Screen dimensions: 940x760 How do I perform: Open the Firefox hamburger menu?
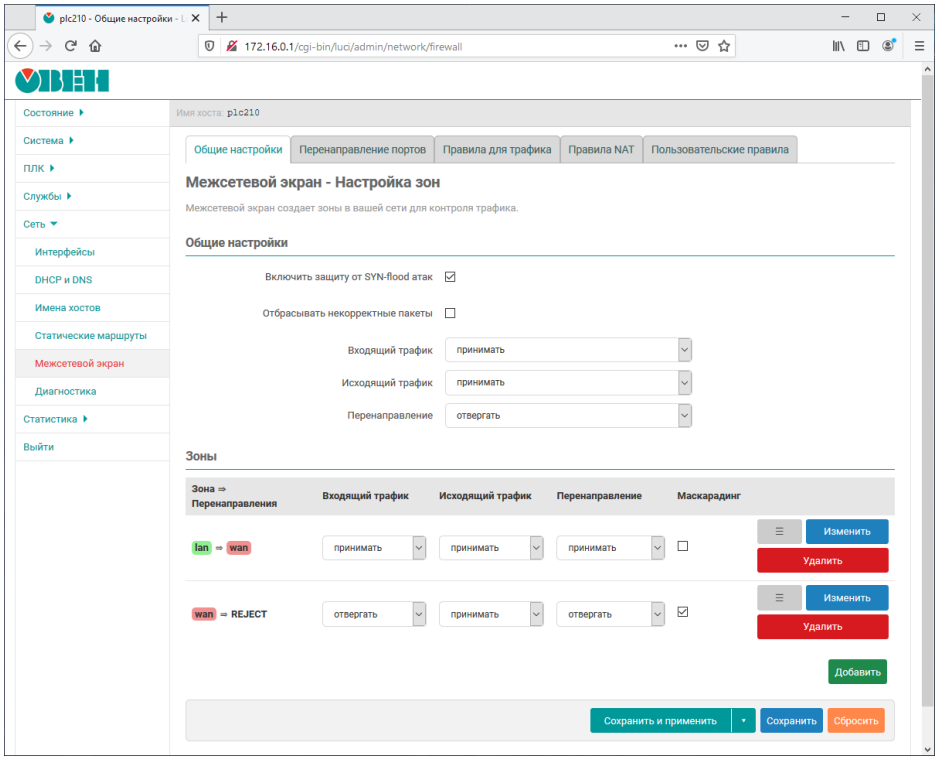(918, 45)
